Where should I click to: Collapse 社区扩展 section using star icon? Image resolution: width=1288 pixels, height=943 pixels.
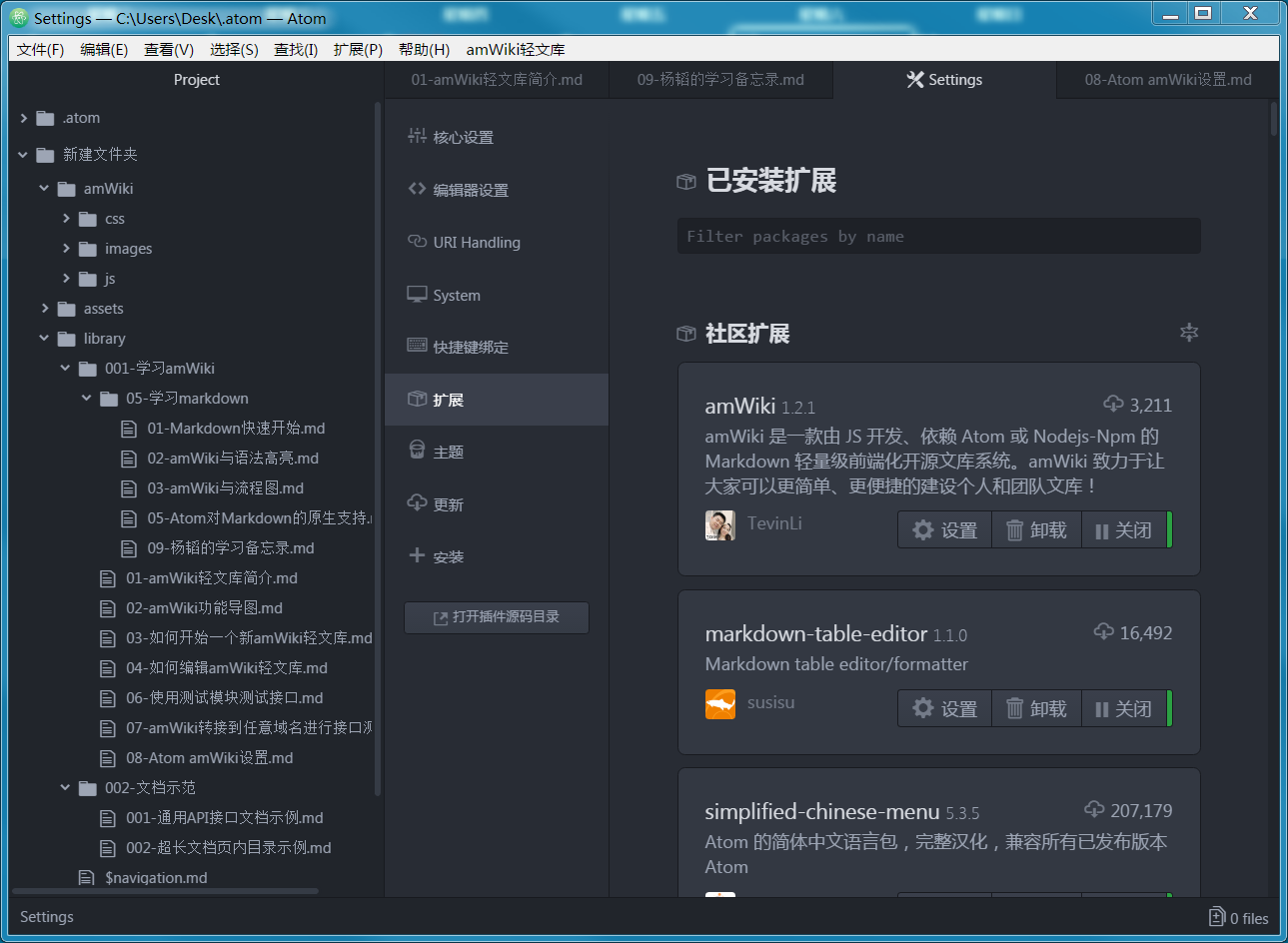(1189, 333)
